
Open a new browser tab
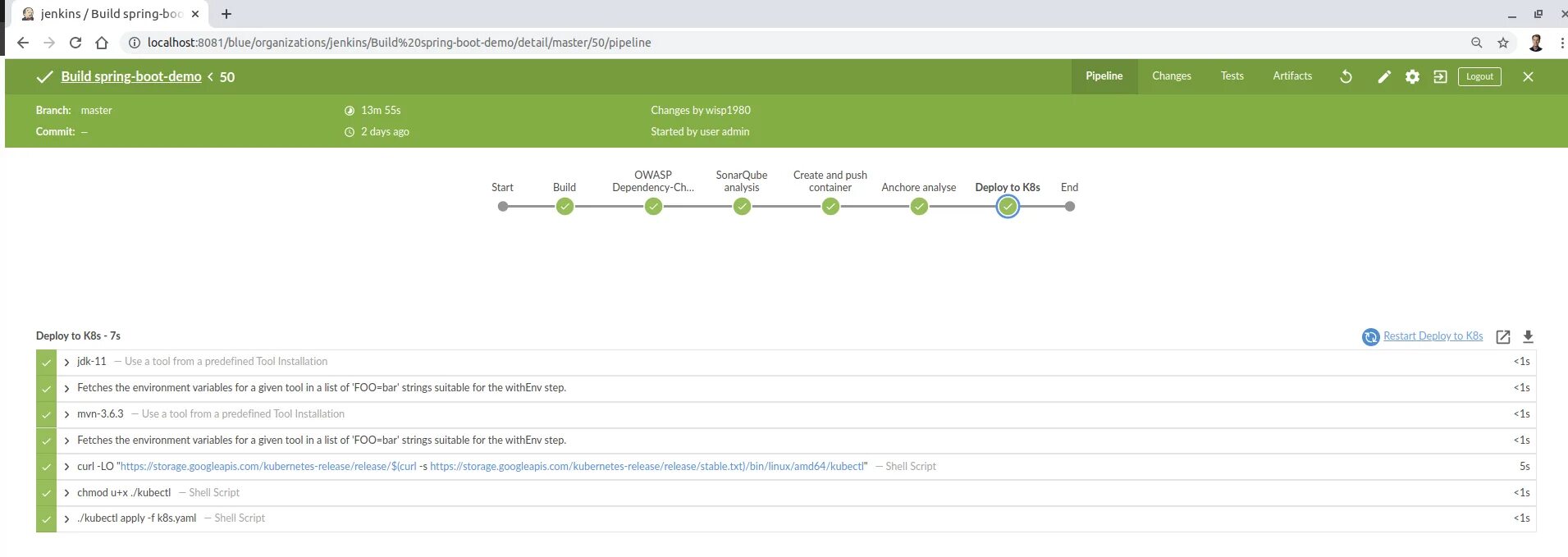226,14
